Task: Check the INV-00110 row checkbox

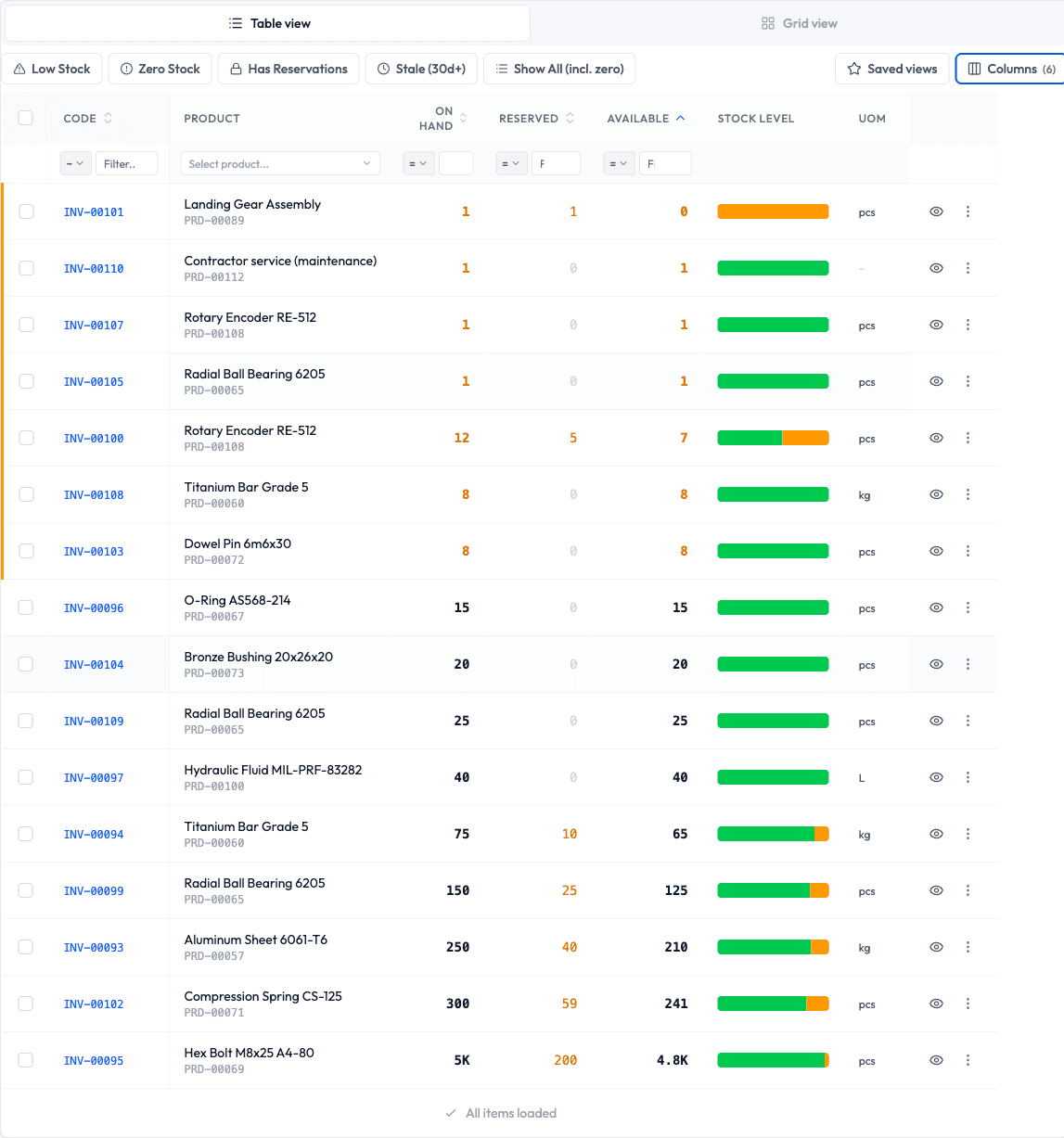Action: pyautogui.click(x=26, y=268)
